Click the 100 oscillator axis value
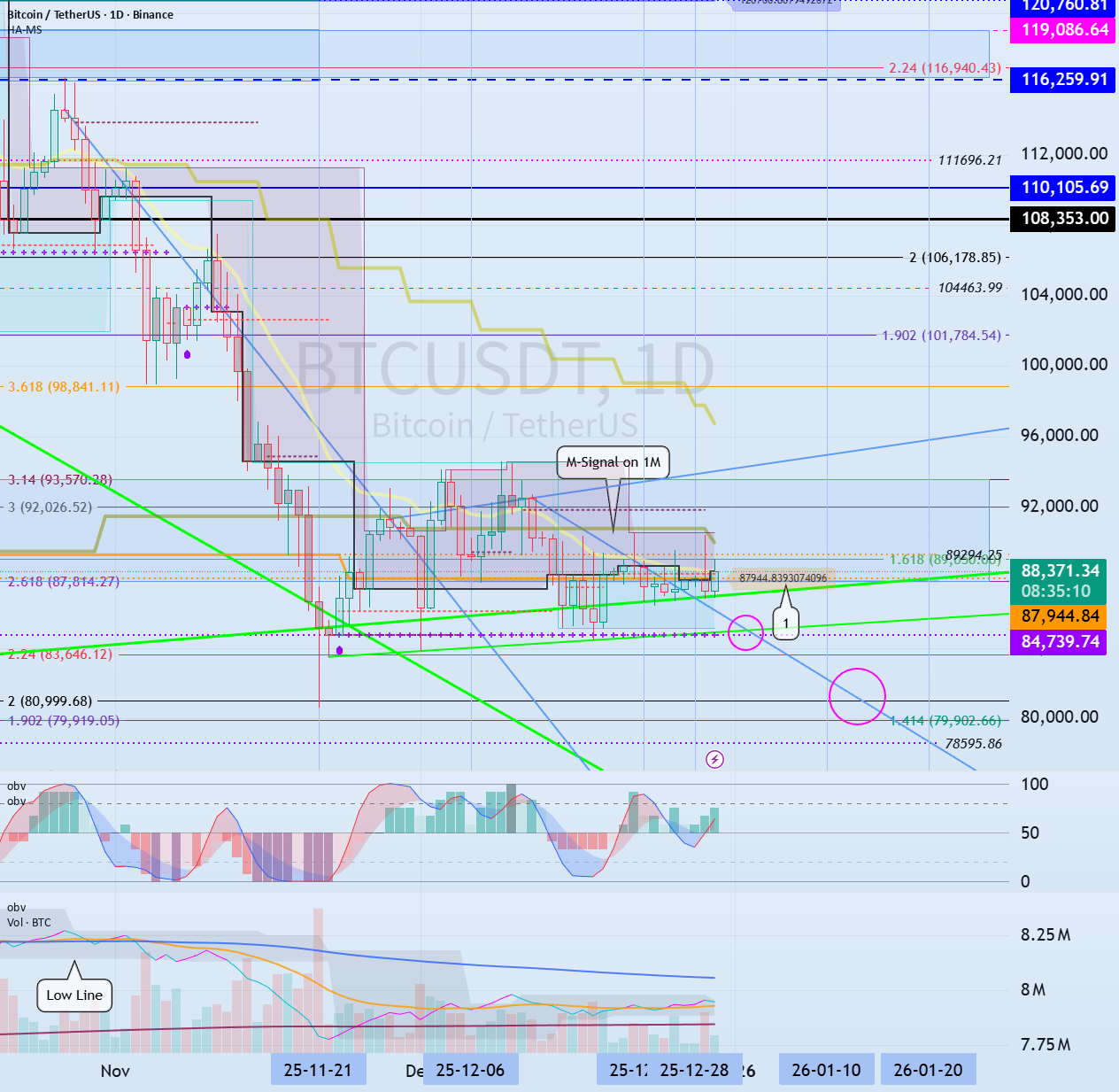This screenshot has height=1092, width=1119. point(1035,785)
